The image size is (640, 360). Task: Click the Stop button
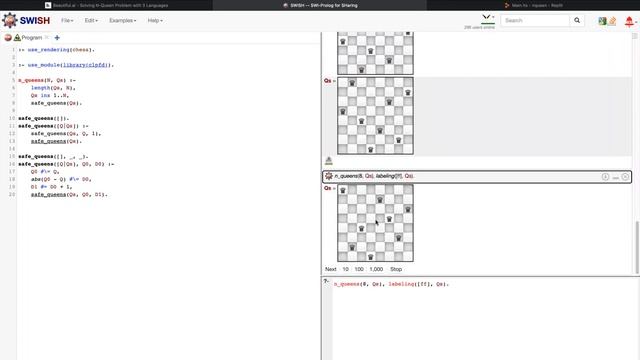396,269
